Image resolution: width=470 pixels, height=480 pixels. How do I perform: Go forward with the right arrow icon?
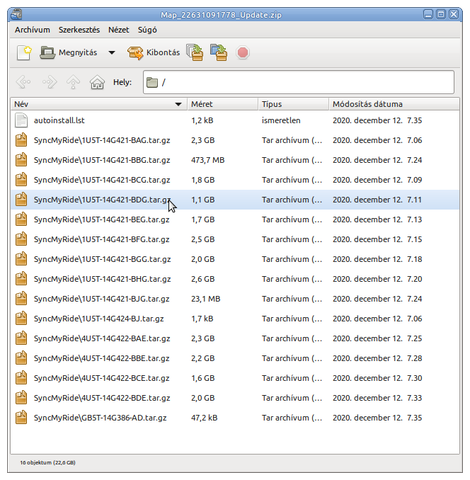49,82
